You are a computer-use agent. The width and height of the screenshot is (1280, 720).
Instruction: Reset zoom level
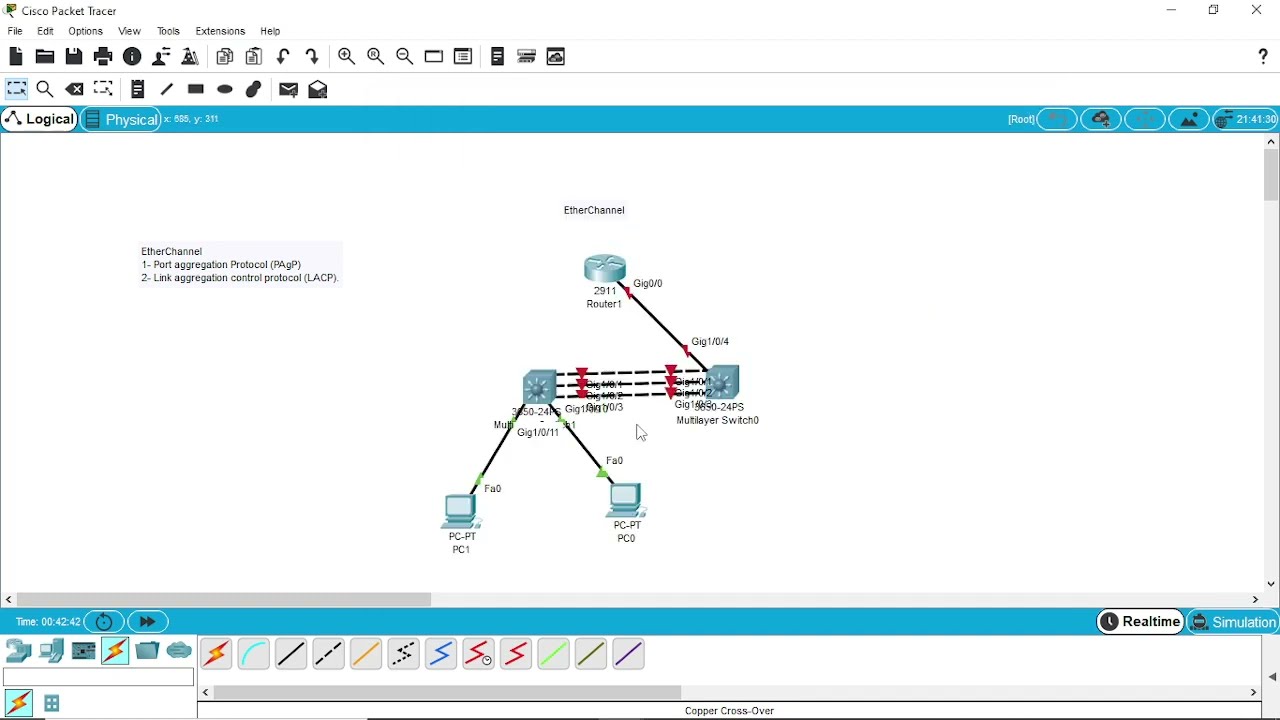[x=376, y=57]
